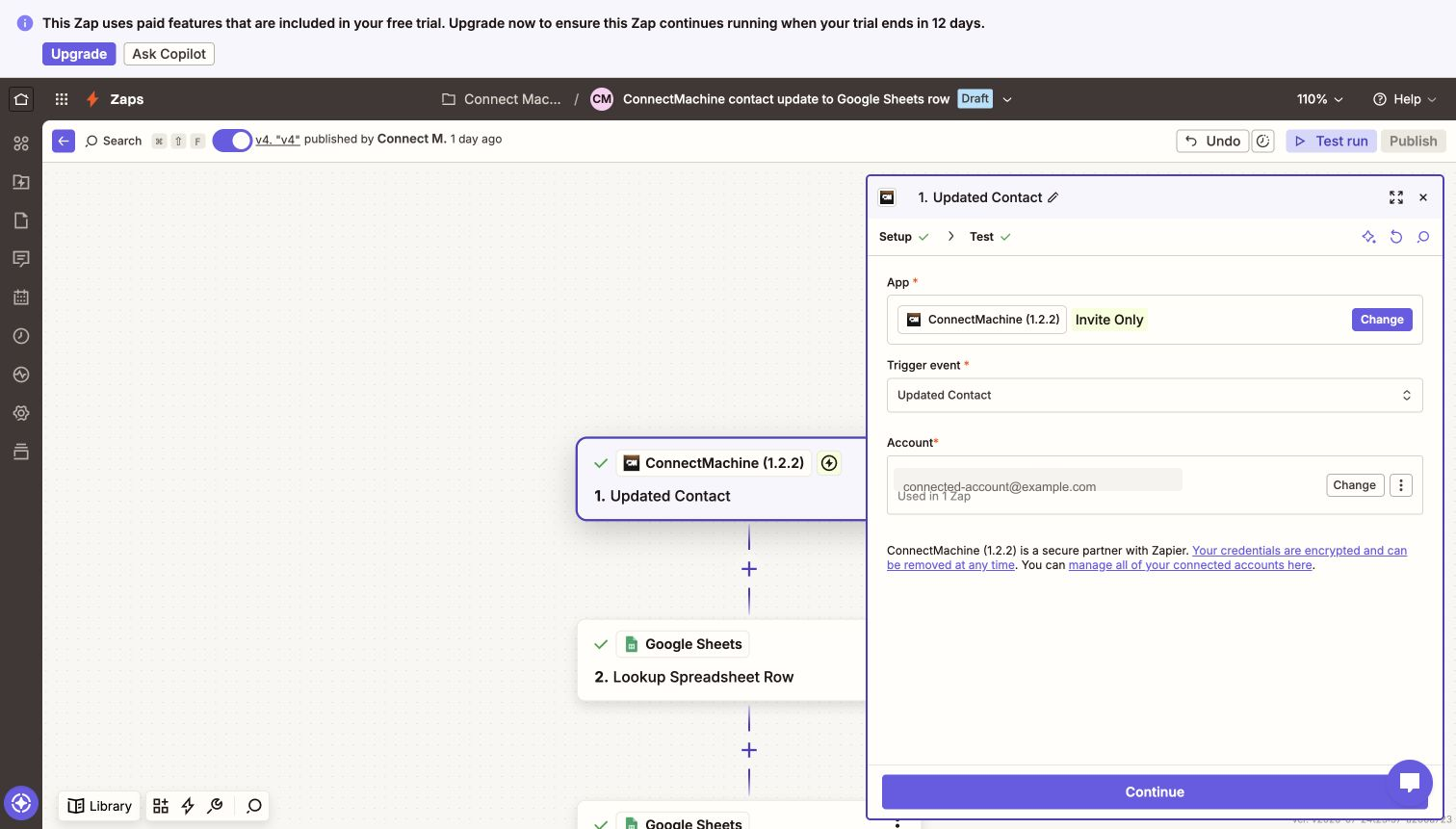Viewport: 1456px width, 829px height.
Task: Open the document page sidebar icon
Action: click(x=21, y=220)
